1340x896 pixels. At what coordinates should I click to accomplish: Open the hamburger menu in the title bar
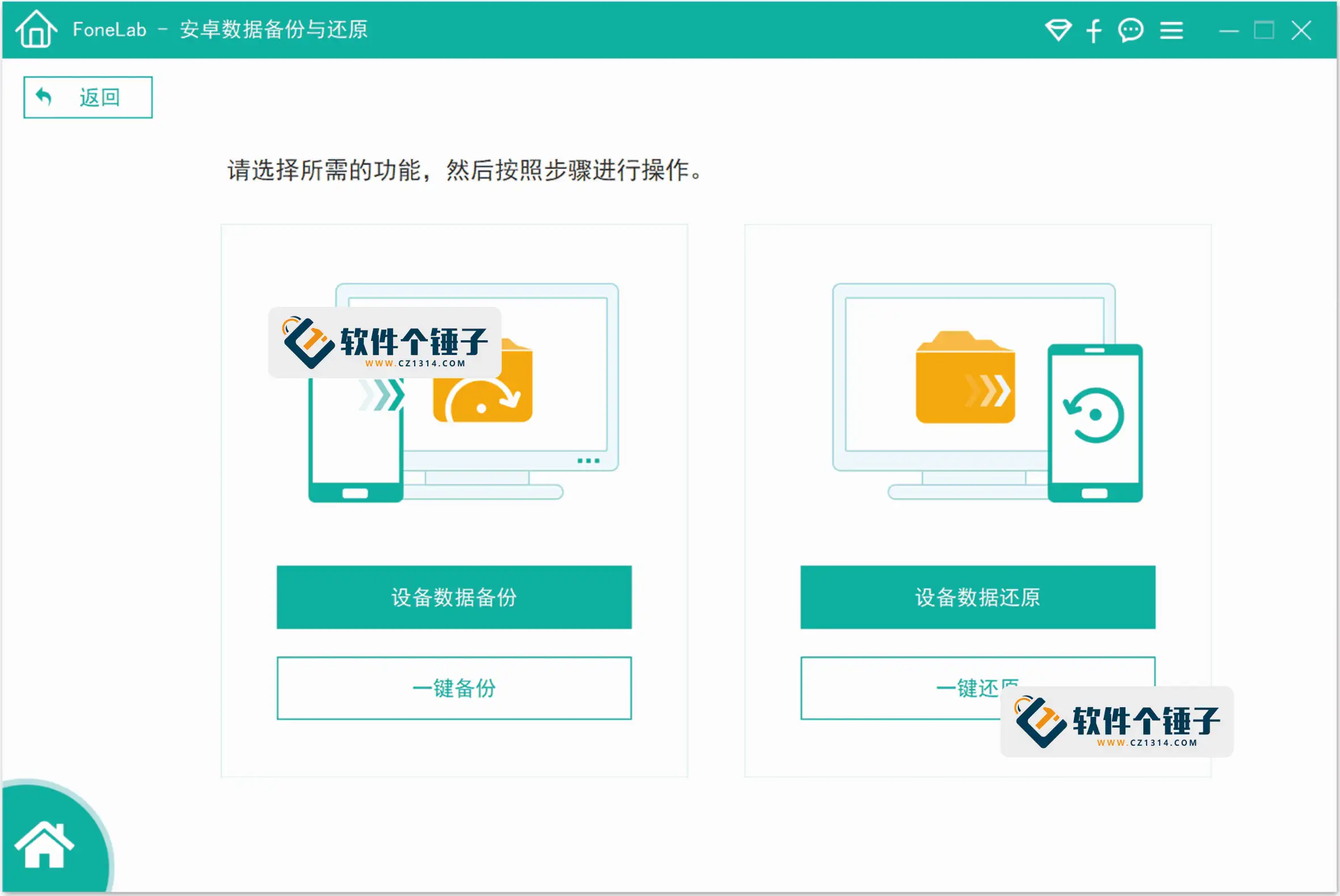(x=1171, y=29)
